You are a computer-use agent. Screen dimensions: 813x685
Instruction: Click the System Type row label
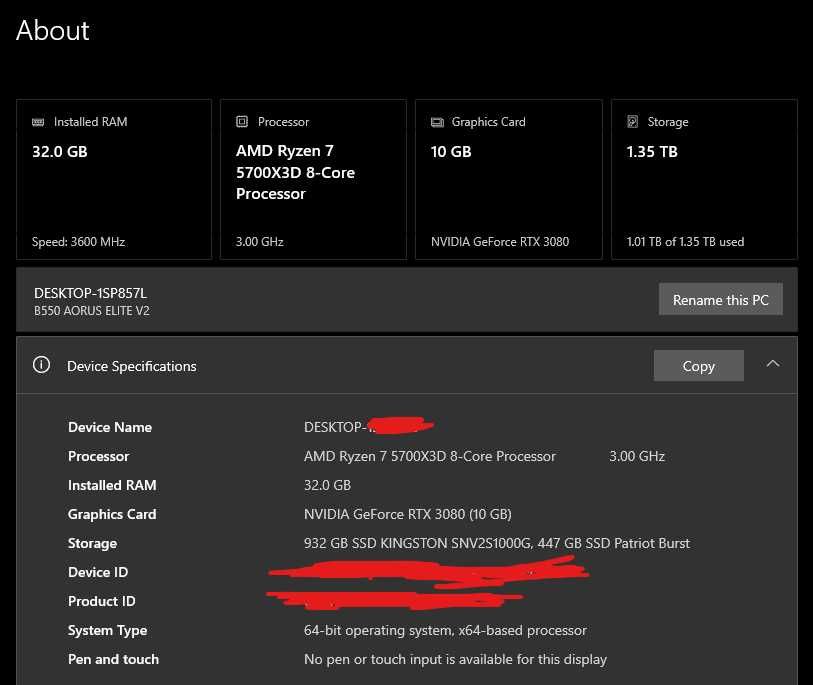(x=107, y=631)
